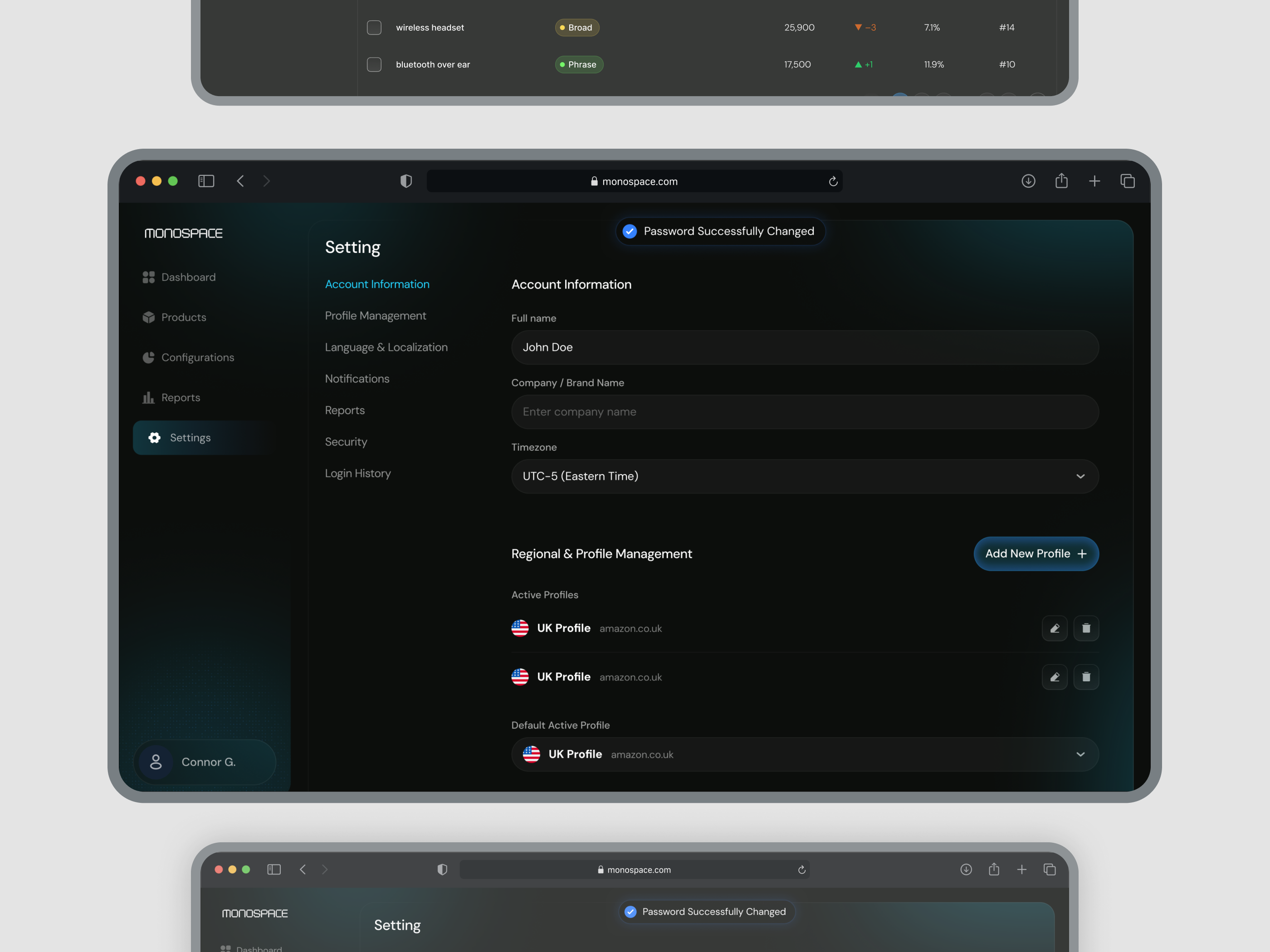Go forward in middle browser window

266,181
